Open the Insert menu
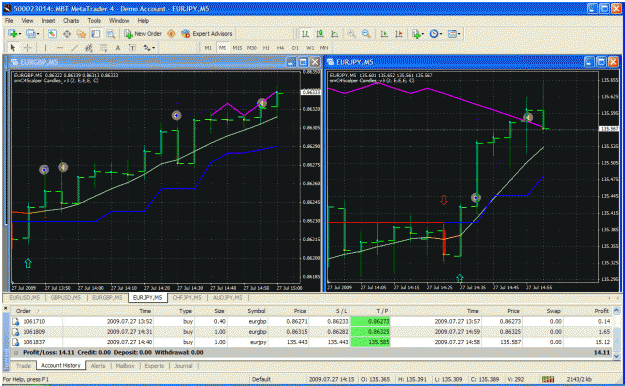Screen dimensions: 625x386 tap(48, 21)
